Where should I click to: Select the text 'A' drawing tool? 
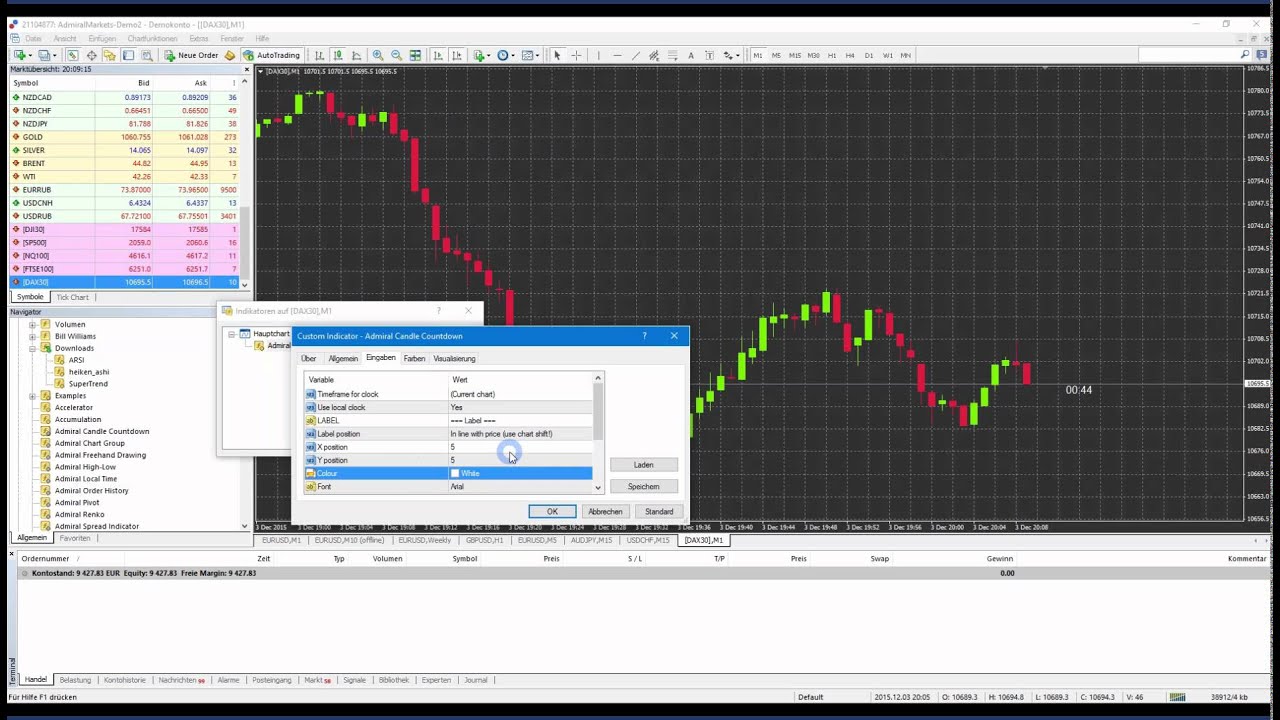click(x=691, y=55)
